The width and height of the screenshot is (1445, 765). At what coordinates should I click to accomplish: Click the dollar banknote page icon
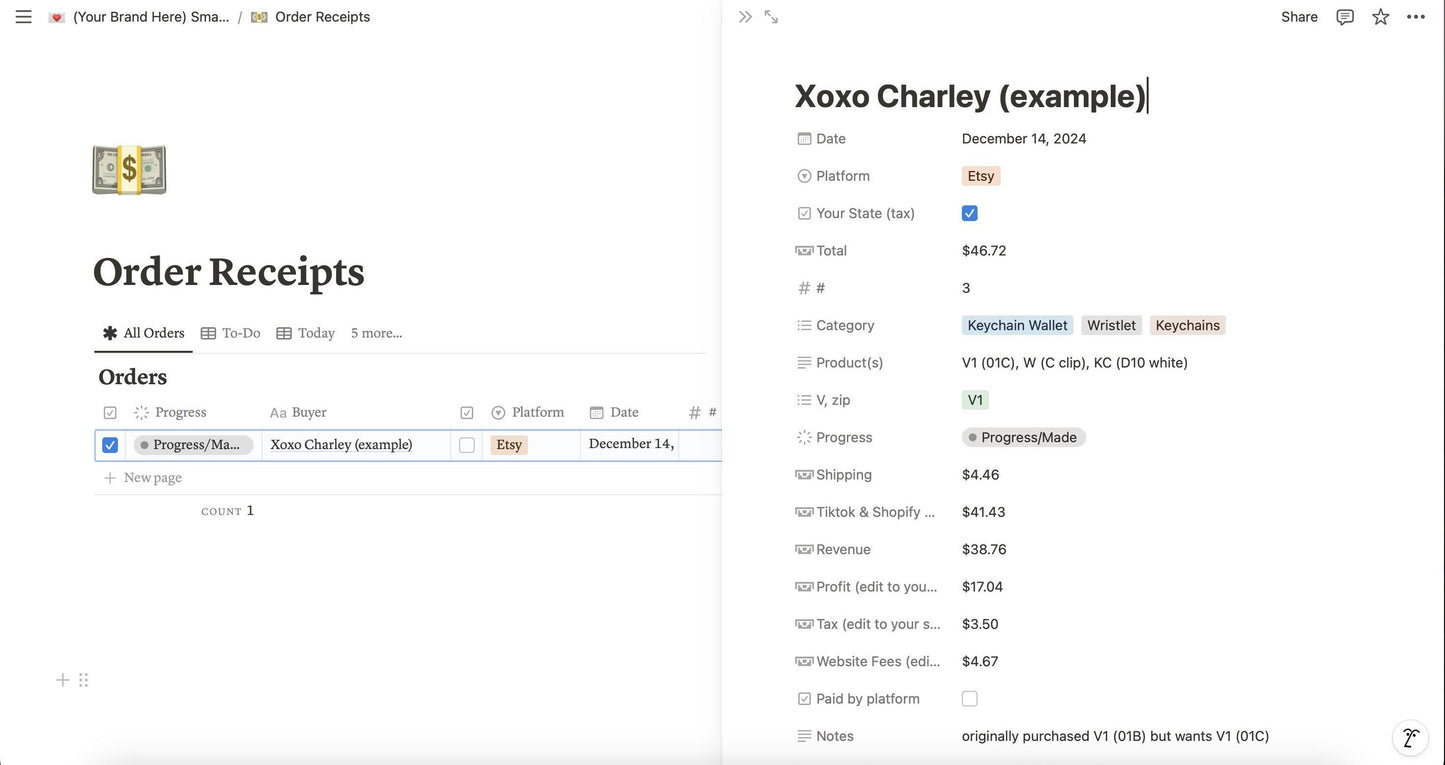point(129,170)
